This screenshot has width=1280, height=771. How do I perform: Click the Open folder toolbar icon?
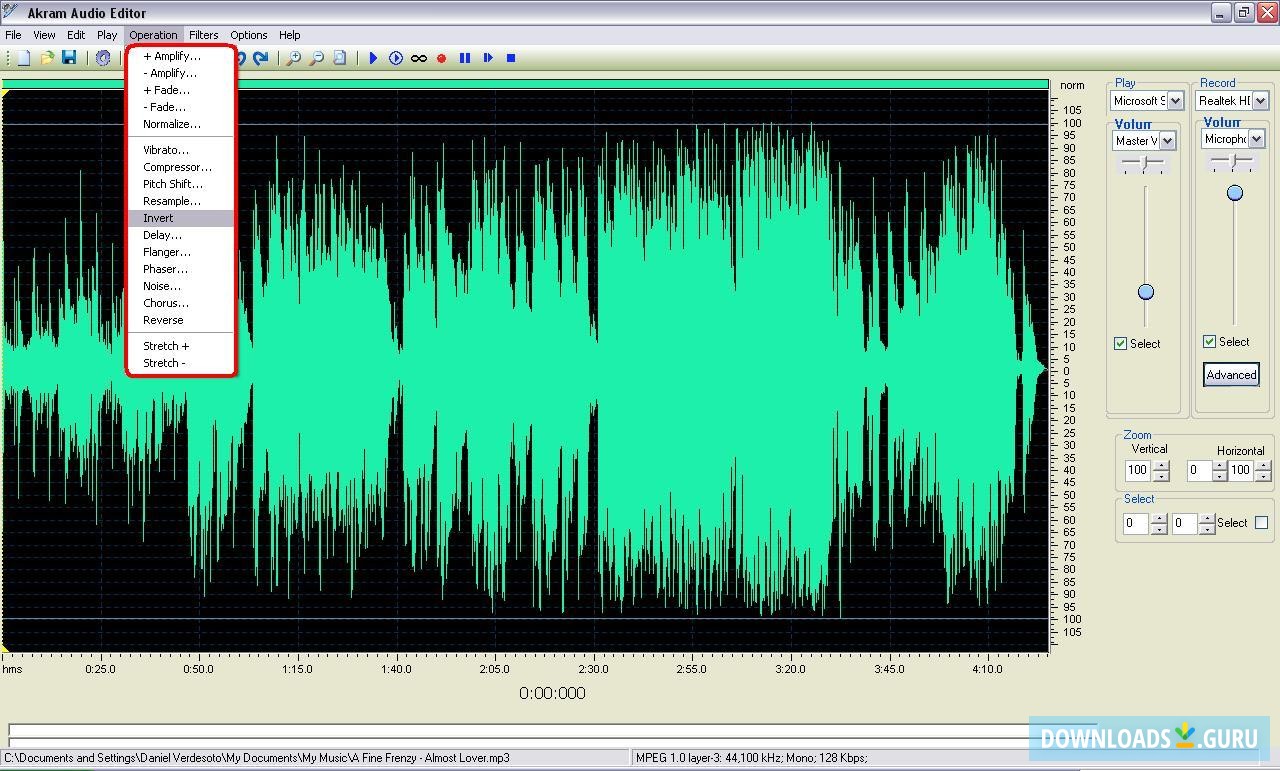pyautogui.click(x=46, y=58)
